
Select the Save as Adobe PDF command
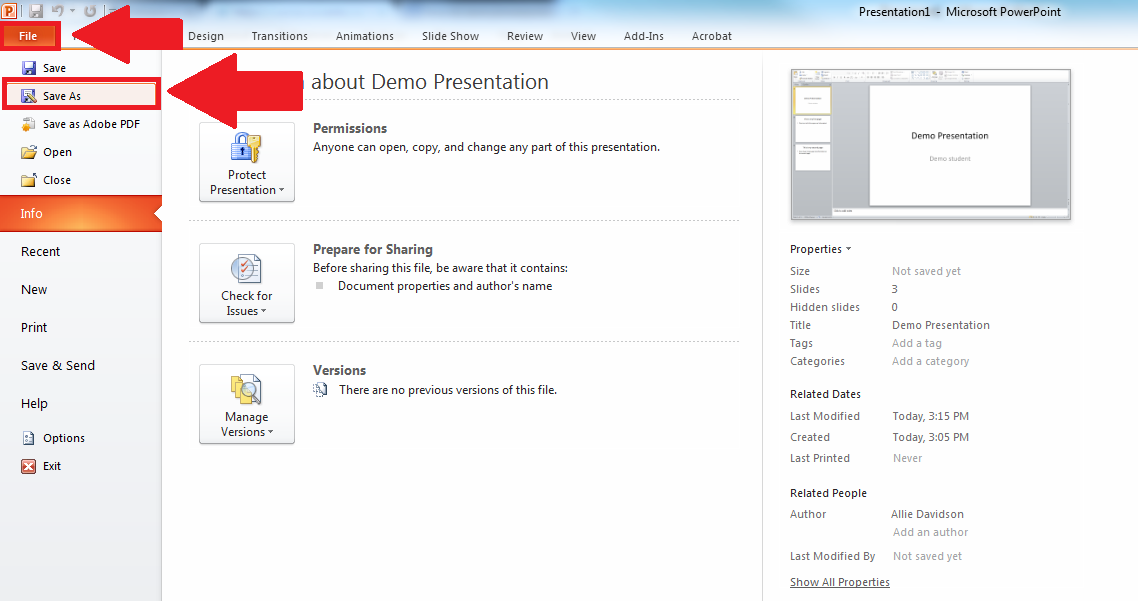point(90,123)
